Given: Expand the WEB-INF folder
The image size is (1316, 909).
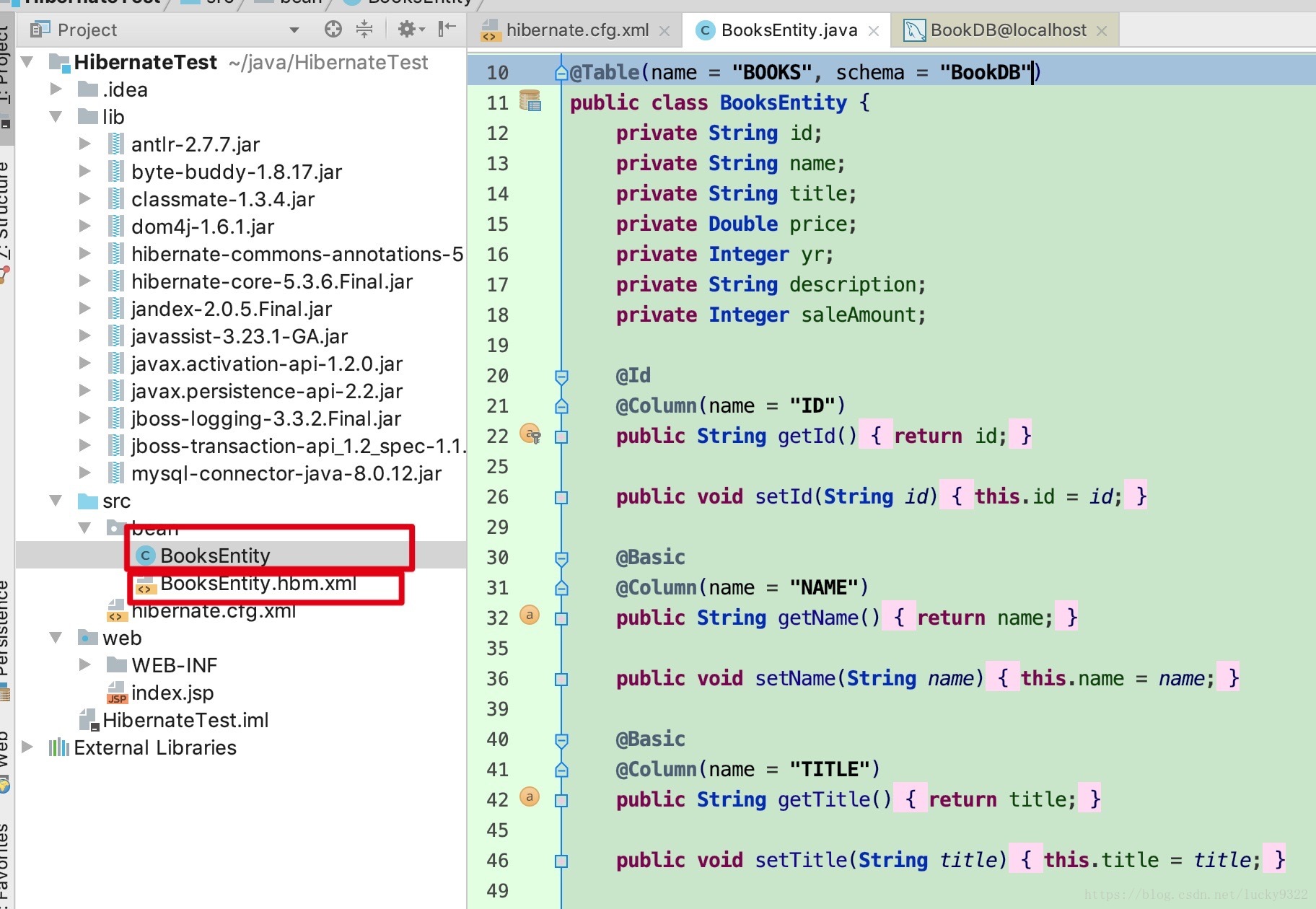Looking at the screenshot, I should 84,664.
